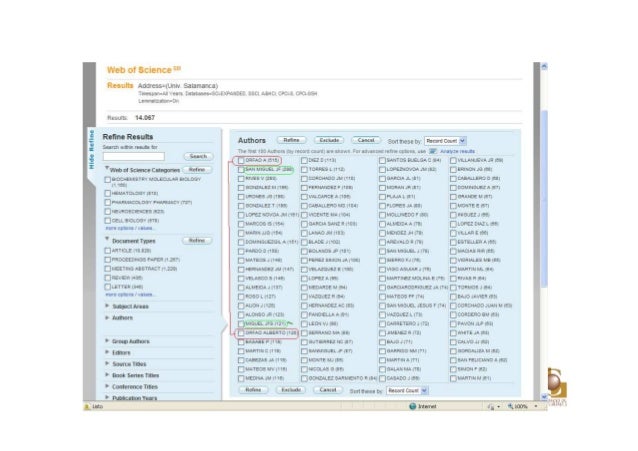Click the page scrollbar up arrow

point(544,66)
